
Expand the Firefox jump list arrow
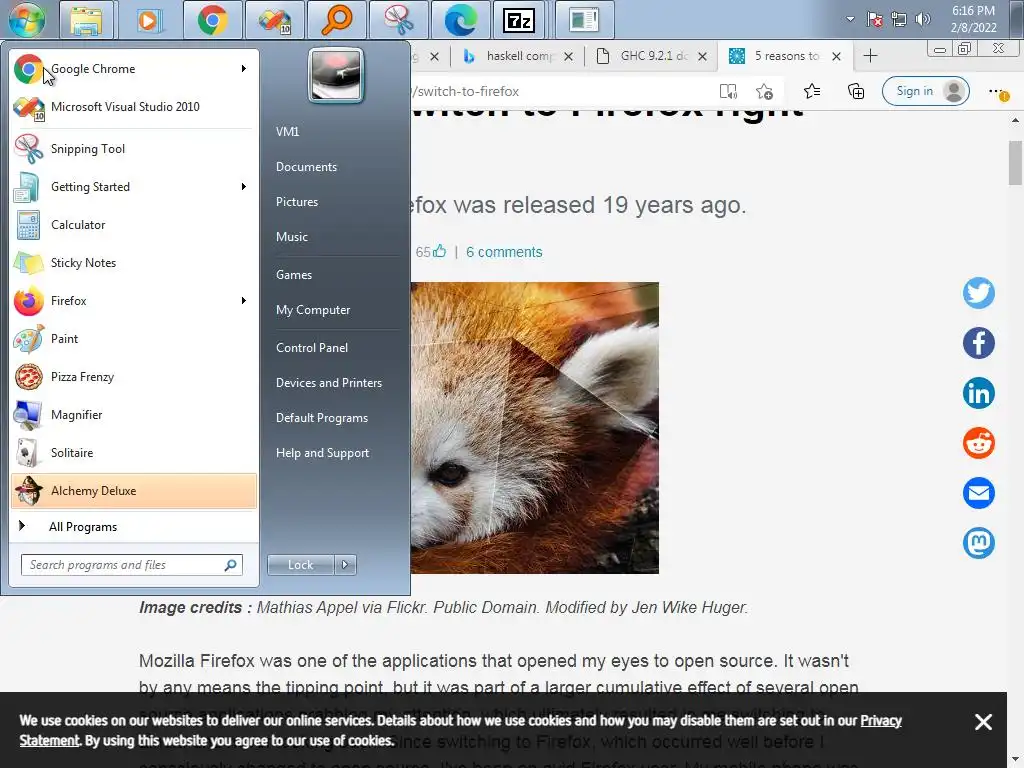244,300
